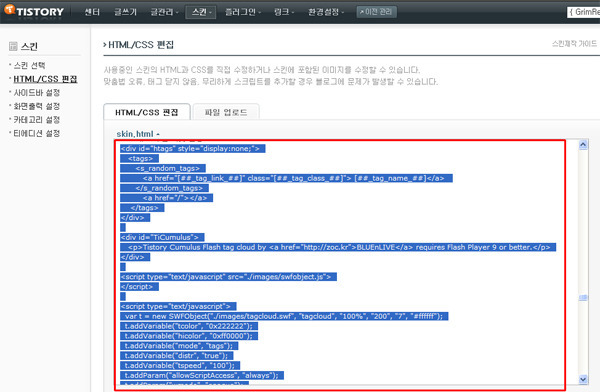Image resolution: width=600 pixels, height=392 pixels.
Task: Click the addParam "allowScriptAccess" line
Action: point(202,376)
